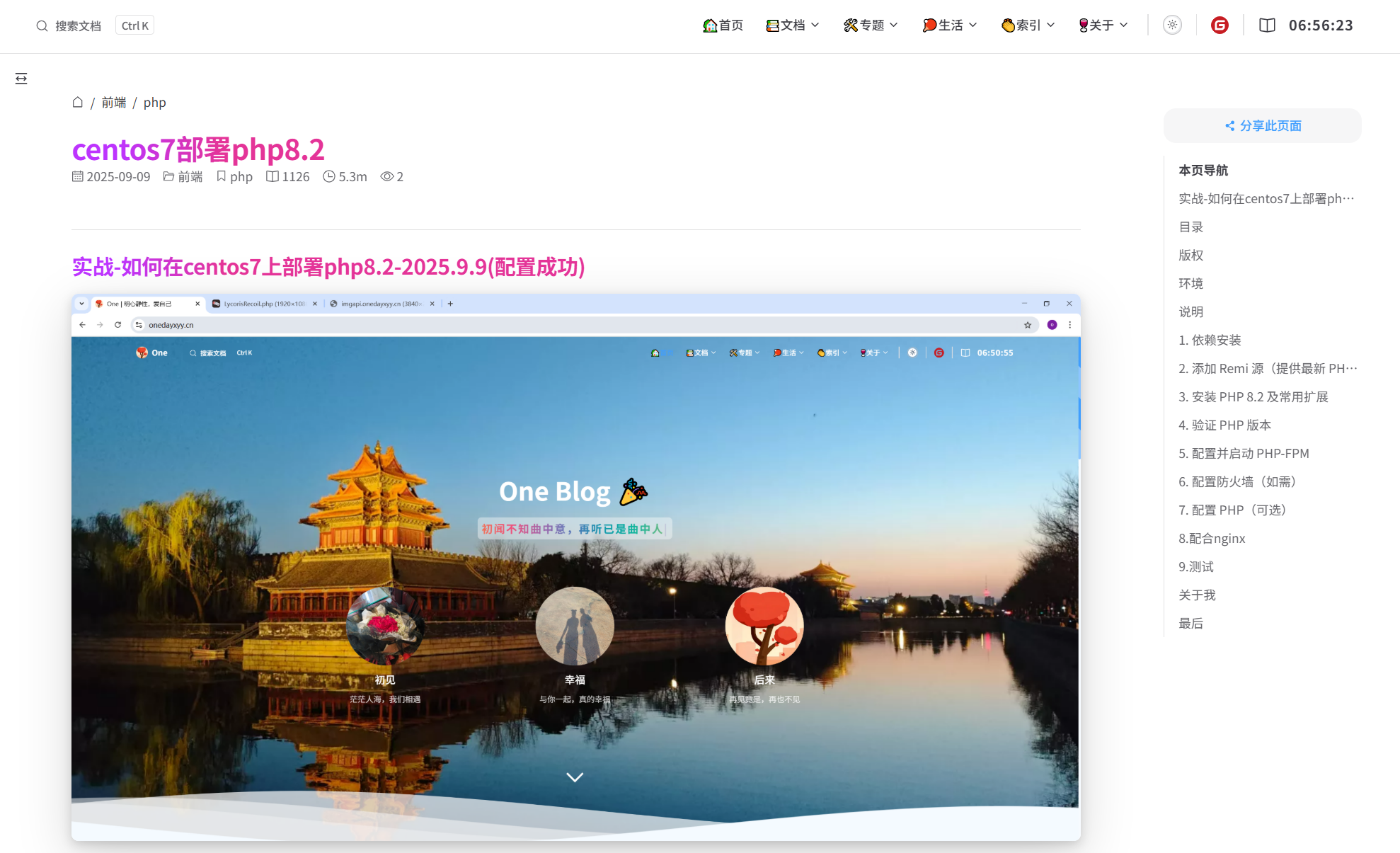Click the open book icon near clock
Image resolution: width=1400 pixels, height=853 pixels.
point(1267,25)
